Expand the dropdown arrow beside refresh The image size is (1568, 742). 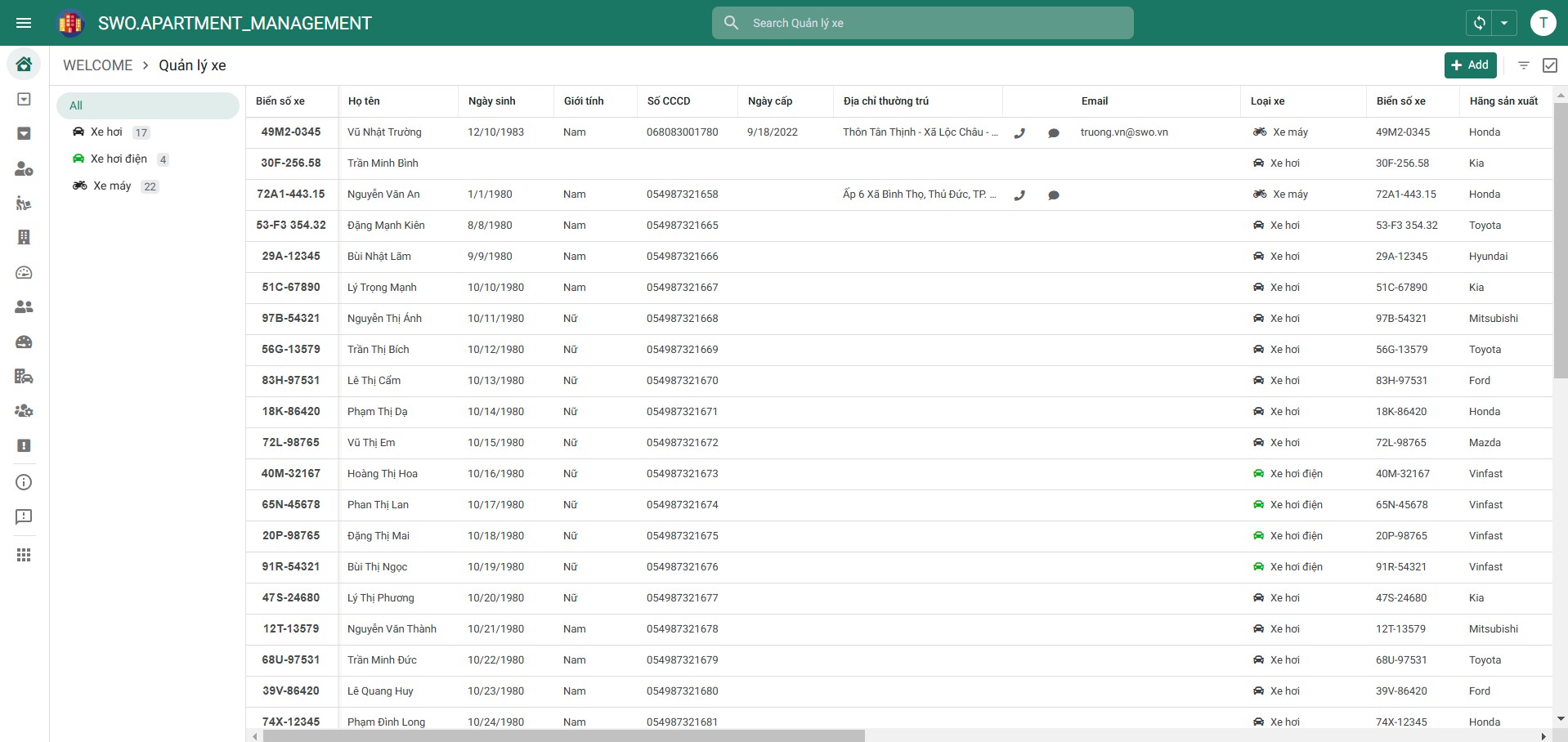(1504, 23)
